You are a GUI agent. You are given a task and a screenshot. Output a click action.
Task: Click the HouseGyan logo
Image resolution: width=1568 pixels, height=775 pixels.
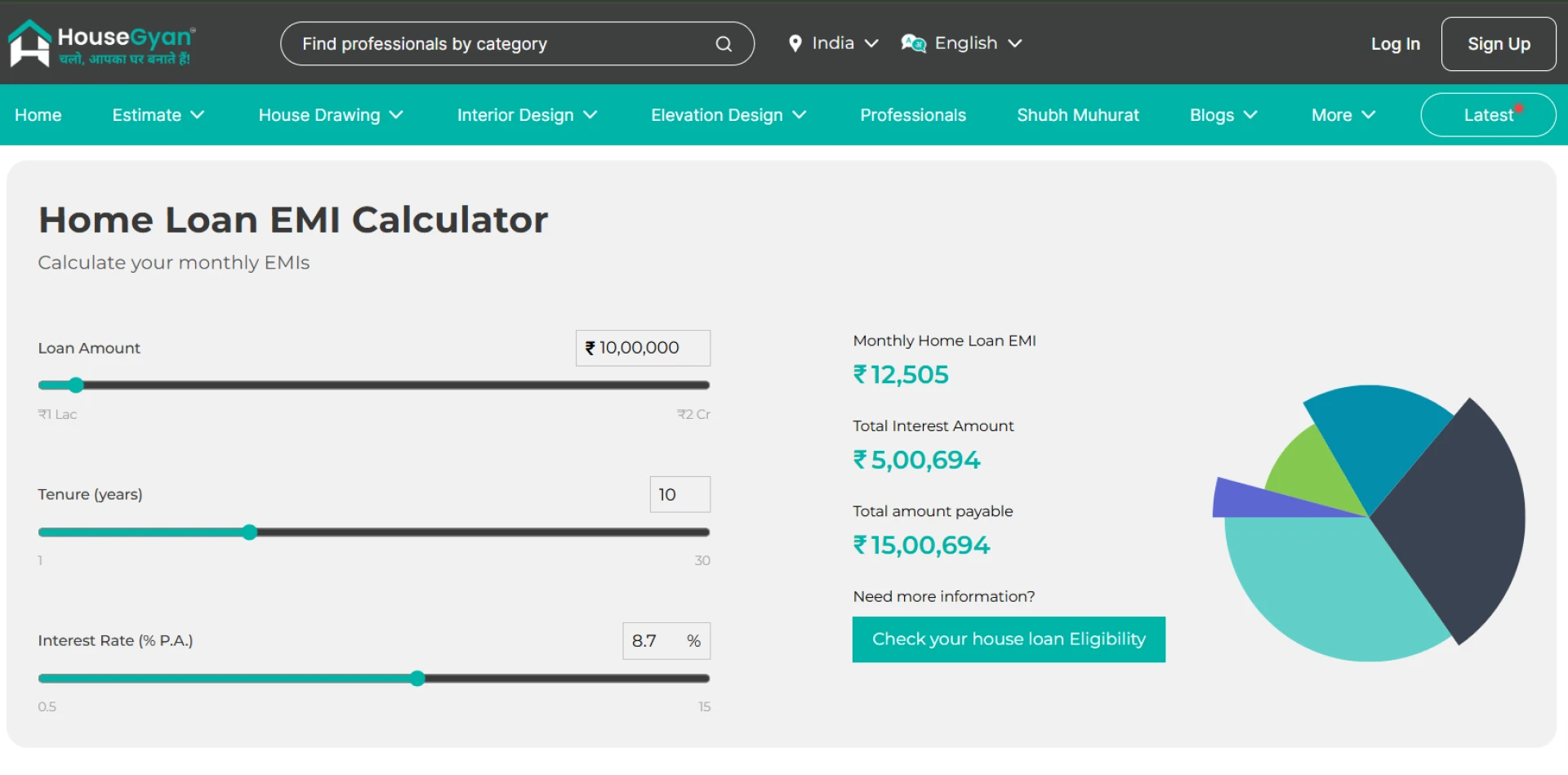coord(101,44)
